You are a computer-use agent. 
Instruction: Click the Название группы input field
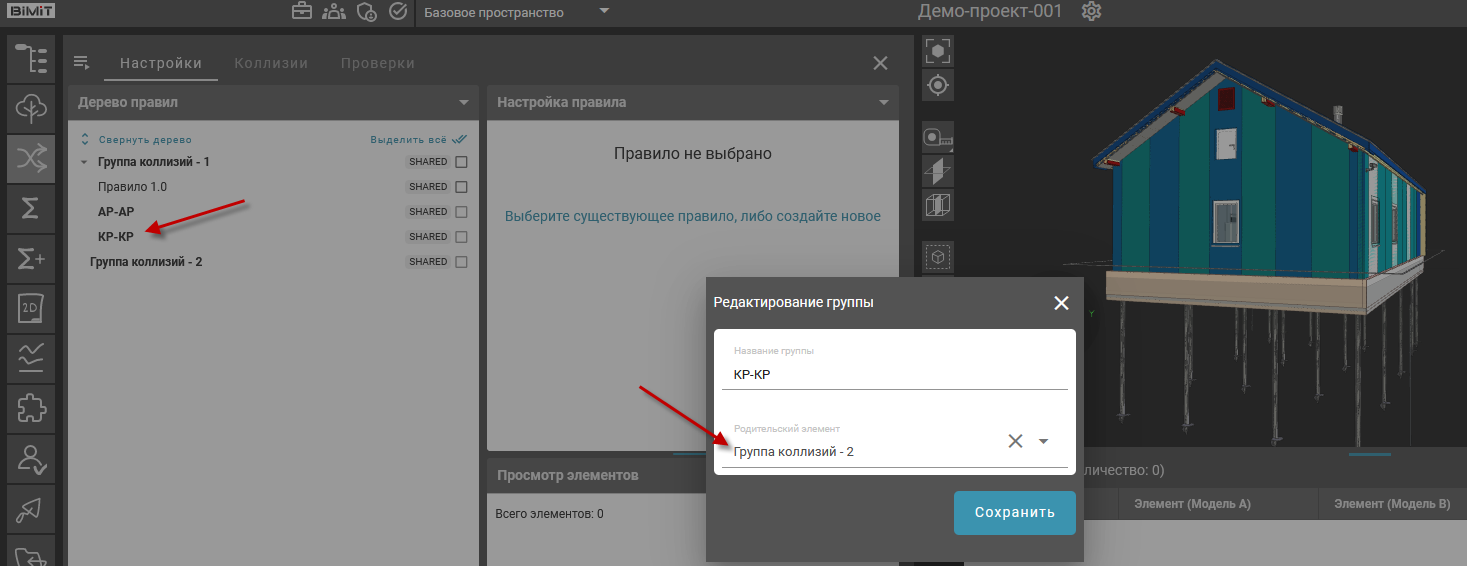coord(895,375)
